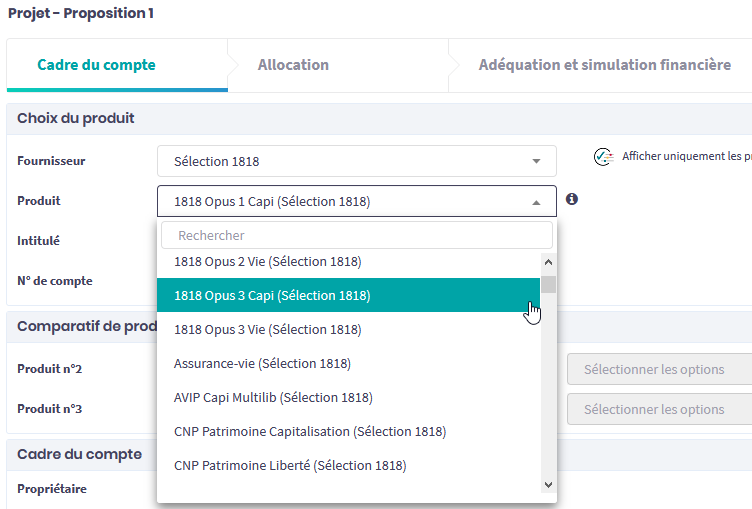This screenshot has width=752, height=509.
Task: Switch to the Allocation tab
Action: click(293, 65)
